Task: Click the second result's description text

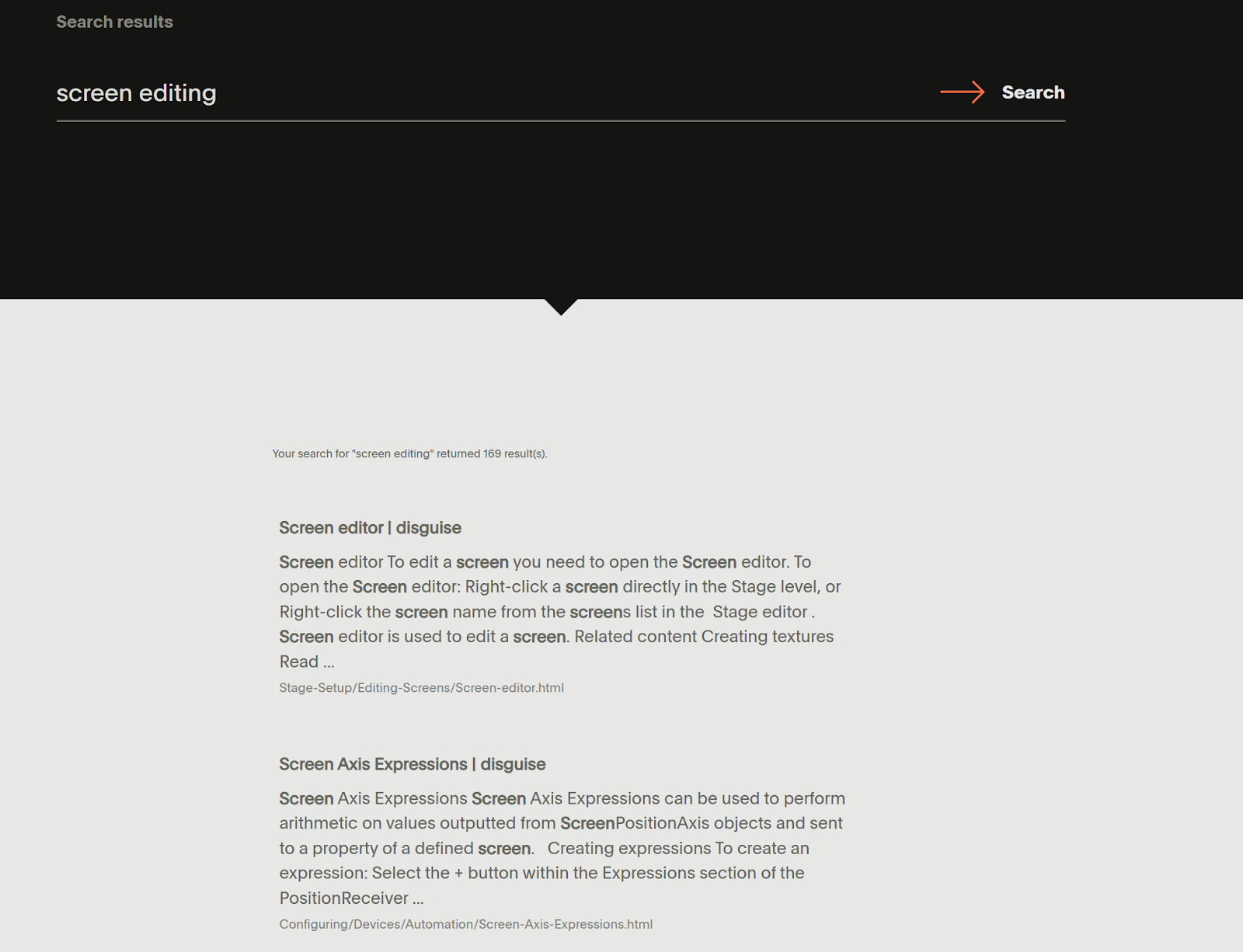Action: pos(559,848)
